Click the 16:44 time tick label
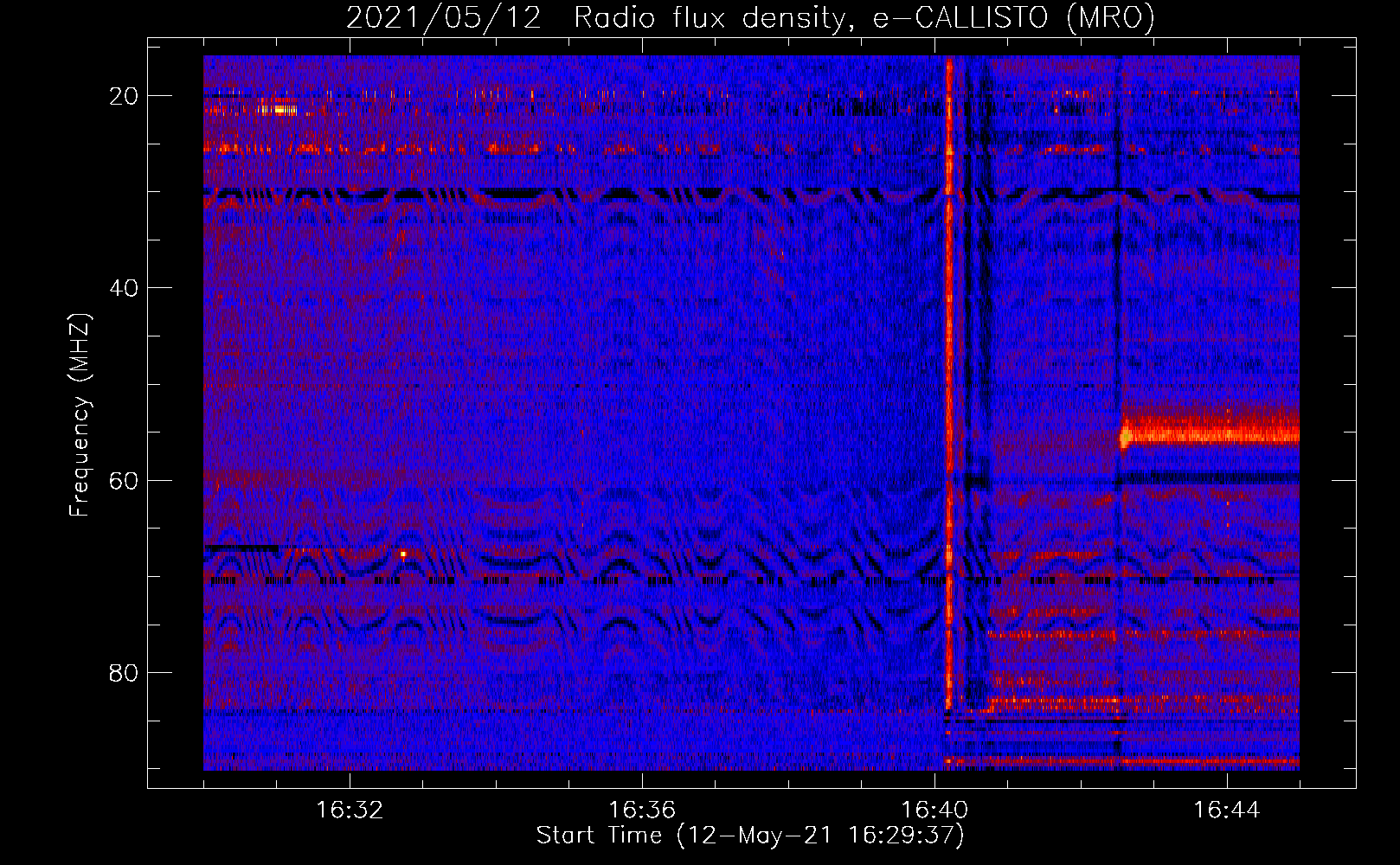The height and width of the screenshot is (865, 1400). (x=1227, y=811)
